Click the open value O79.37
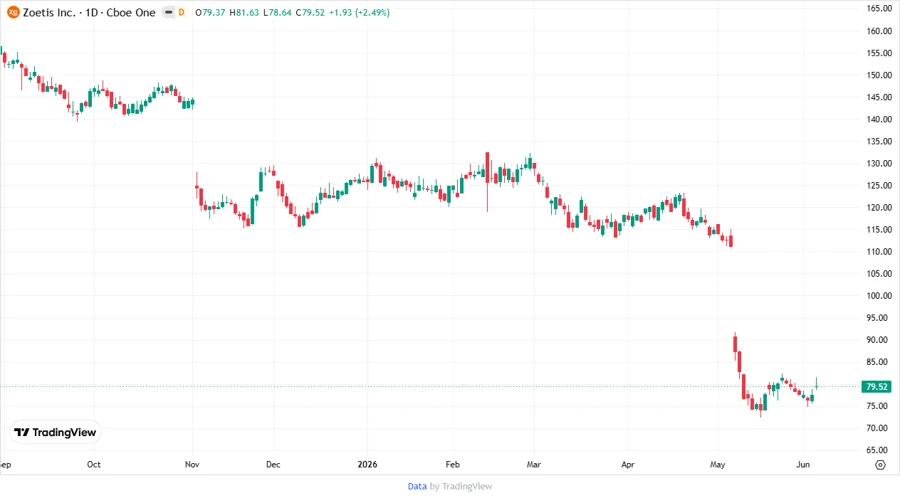This screenshot has height=498, width=900. [210, 13]
